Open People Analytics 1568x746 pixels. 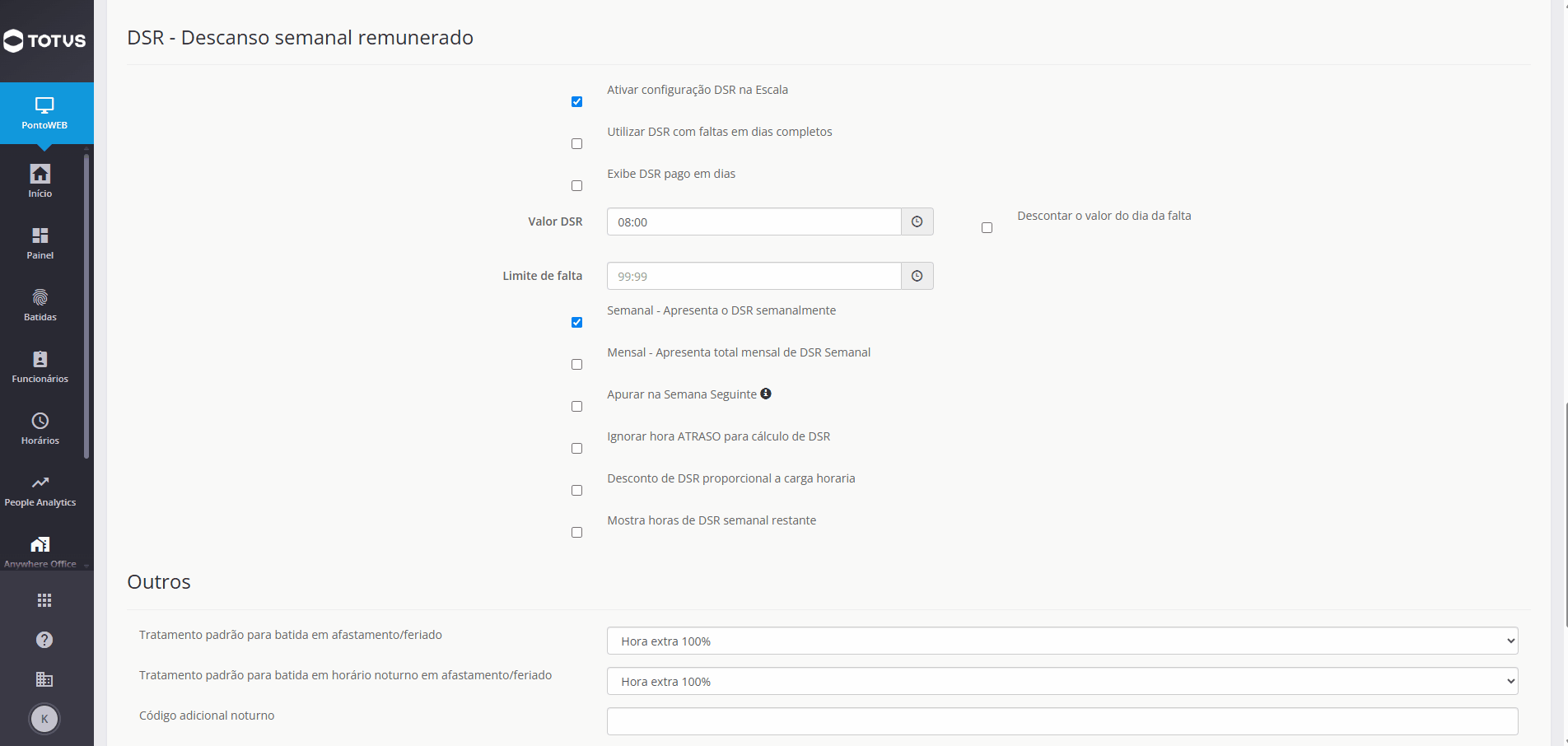click(40, 490)
